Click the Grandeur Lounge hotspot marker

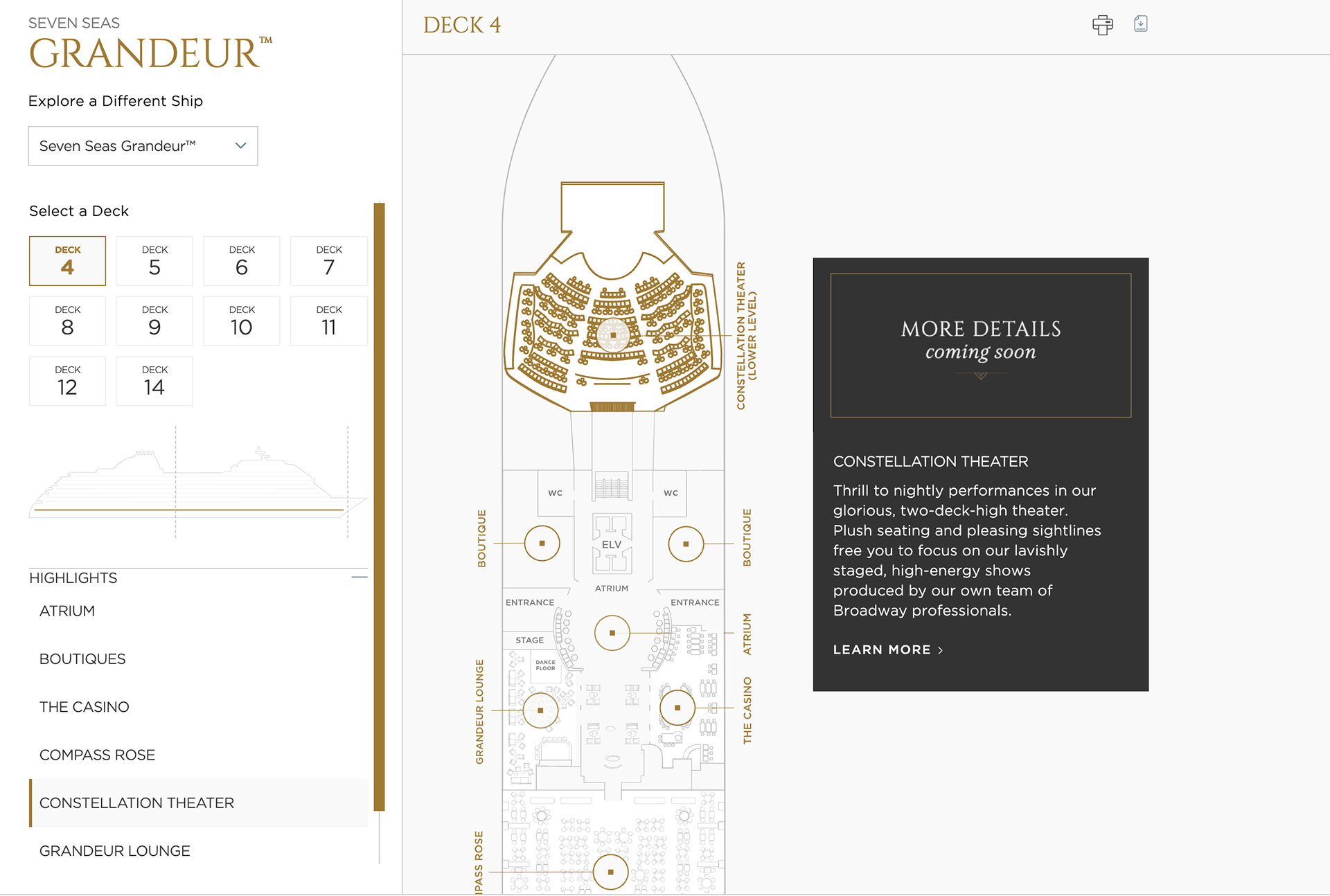pos(540,710)
